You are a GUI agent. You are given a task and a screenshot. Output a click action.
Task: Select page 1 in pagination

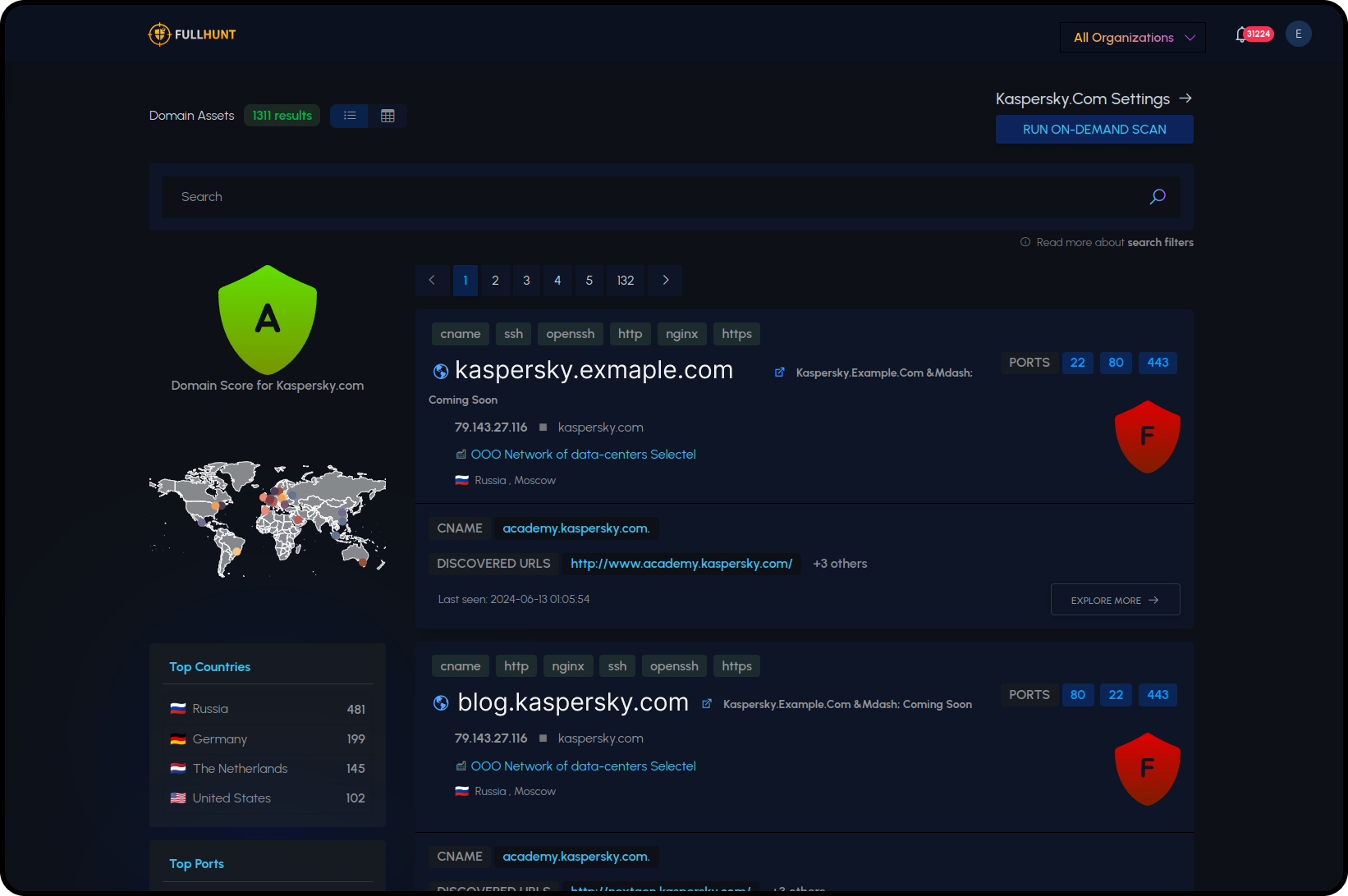465,281
